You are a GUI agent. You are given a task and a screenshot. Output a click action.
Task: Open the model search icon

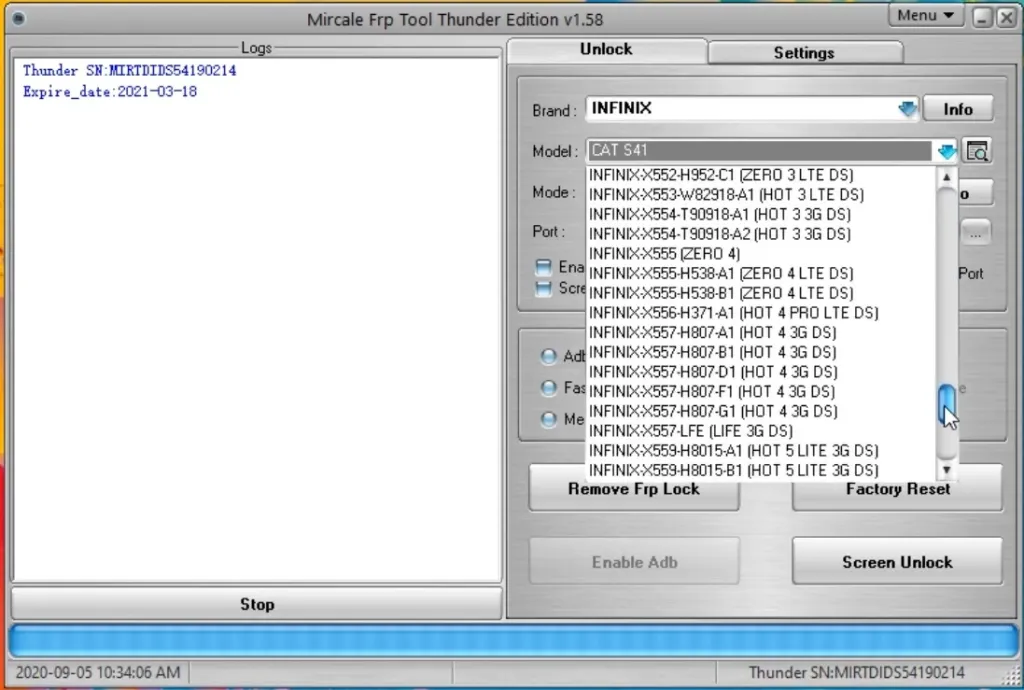976,151
